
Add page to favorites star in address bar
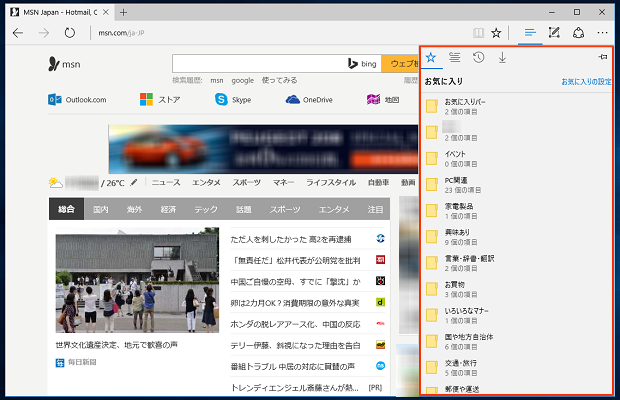coord(496,33)
